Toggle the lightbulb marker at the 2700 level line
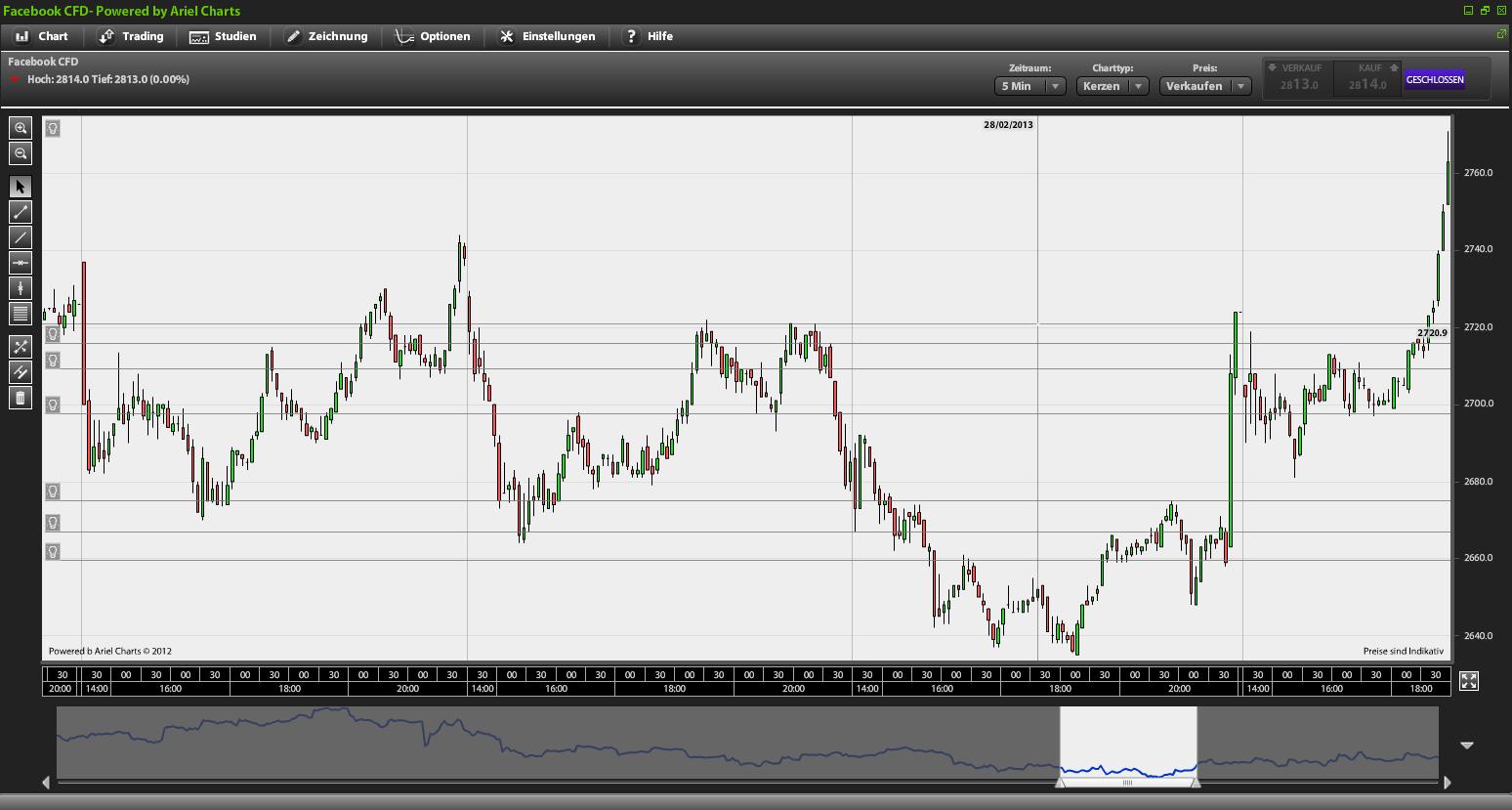Screen dimensions: 1512x810 coord(53,405)
